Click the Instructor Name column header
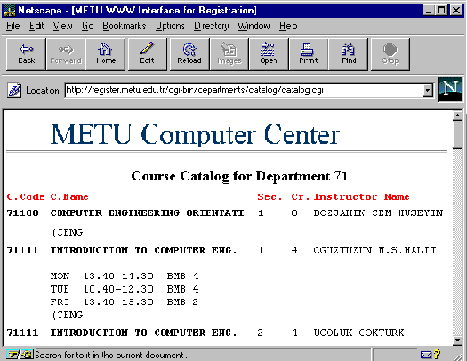Image resolution: width=467 pixels, height=361 pixels. pyautogui.click(x=362, y=197)
